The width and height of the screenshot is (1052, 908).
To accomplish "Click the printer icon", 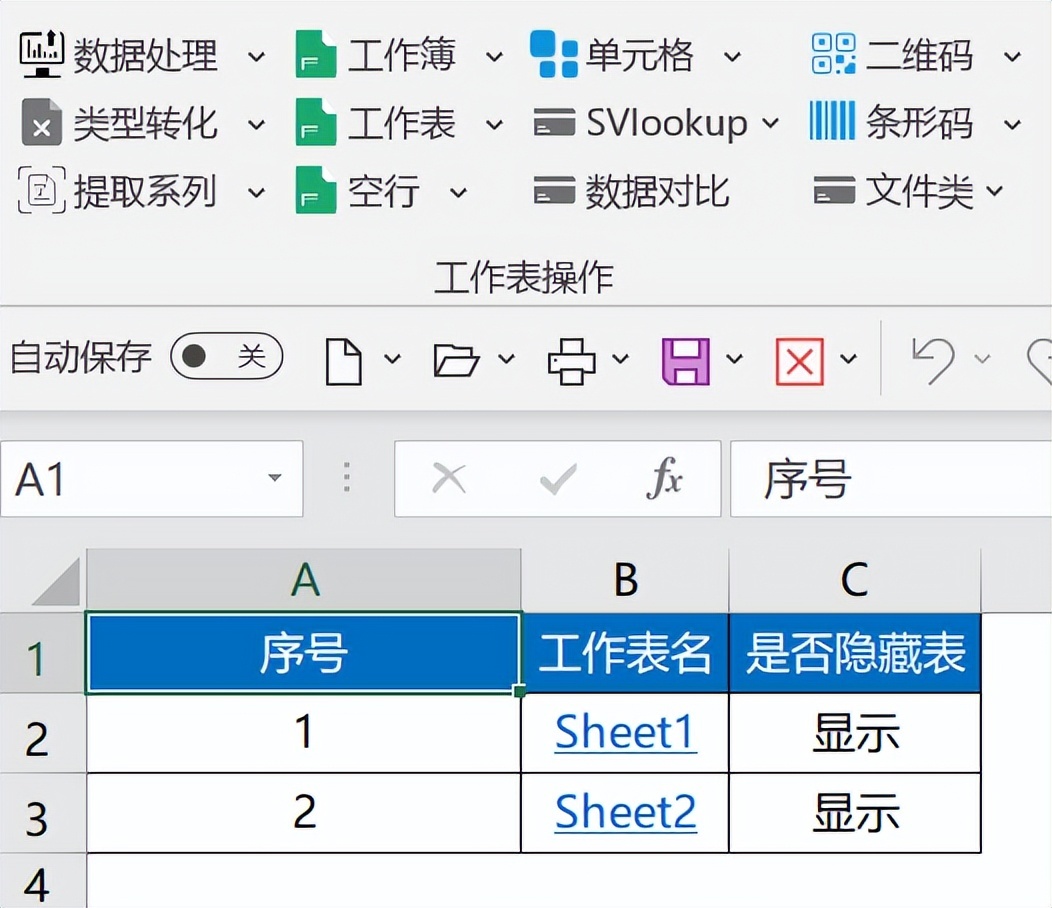I will point(571,360).
